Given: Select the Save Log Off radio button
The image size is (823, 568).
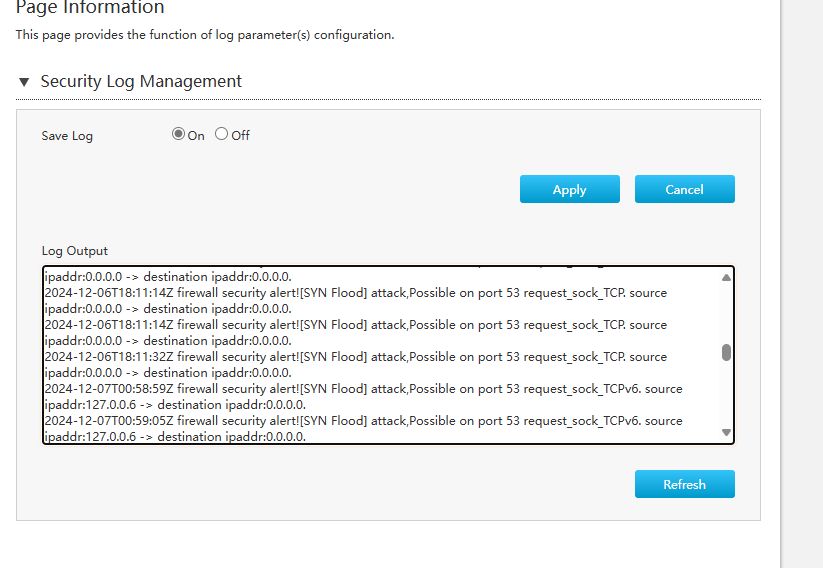Looking at the screenshot, I should [x=221, y=134].
